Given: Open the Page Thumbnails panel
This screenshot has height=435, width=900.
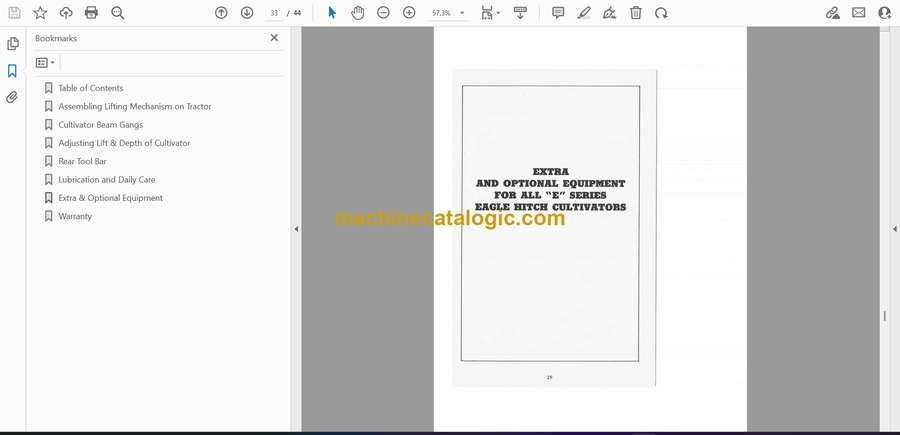Looking at the screenshot, I should (13, 44).
